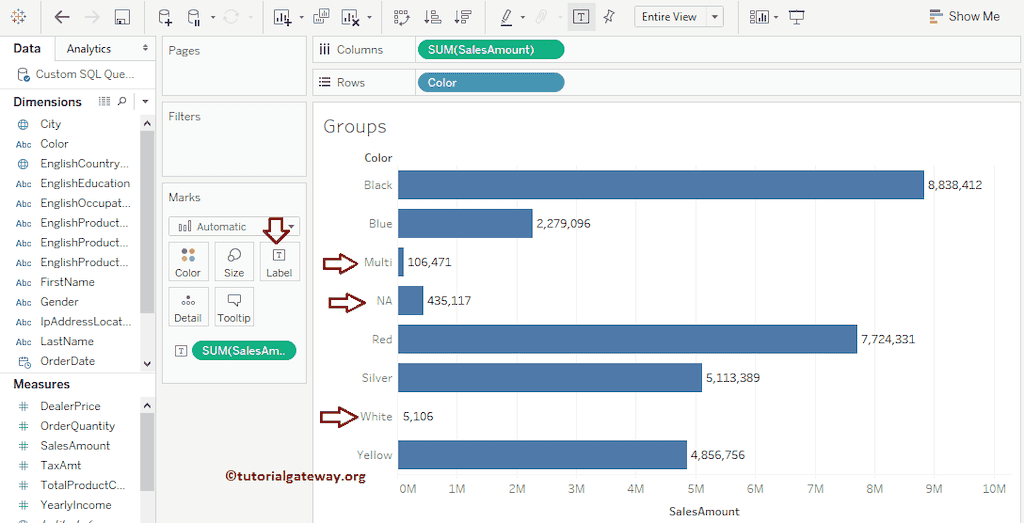Open the Dimensions pane dropdown menu arrow

[x=145, y=102]
